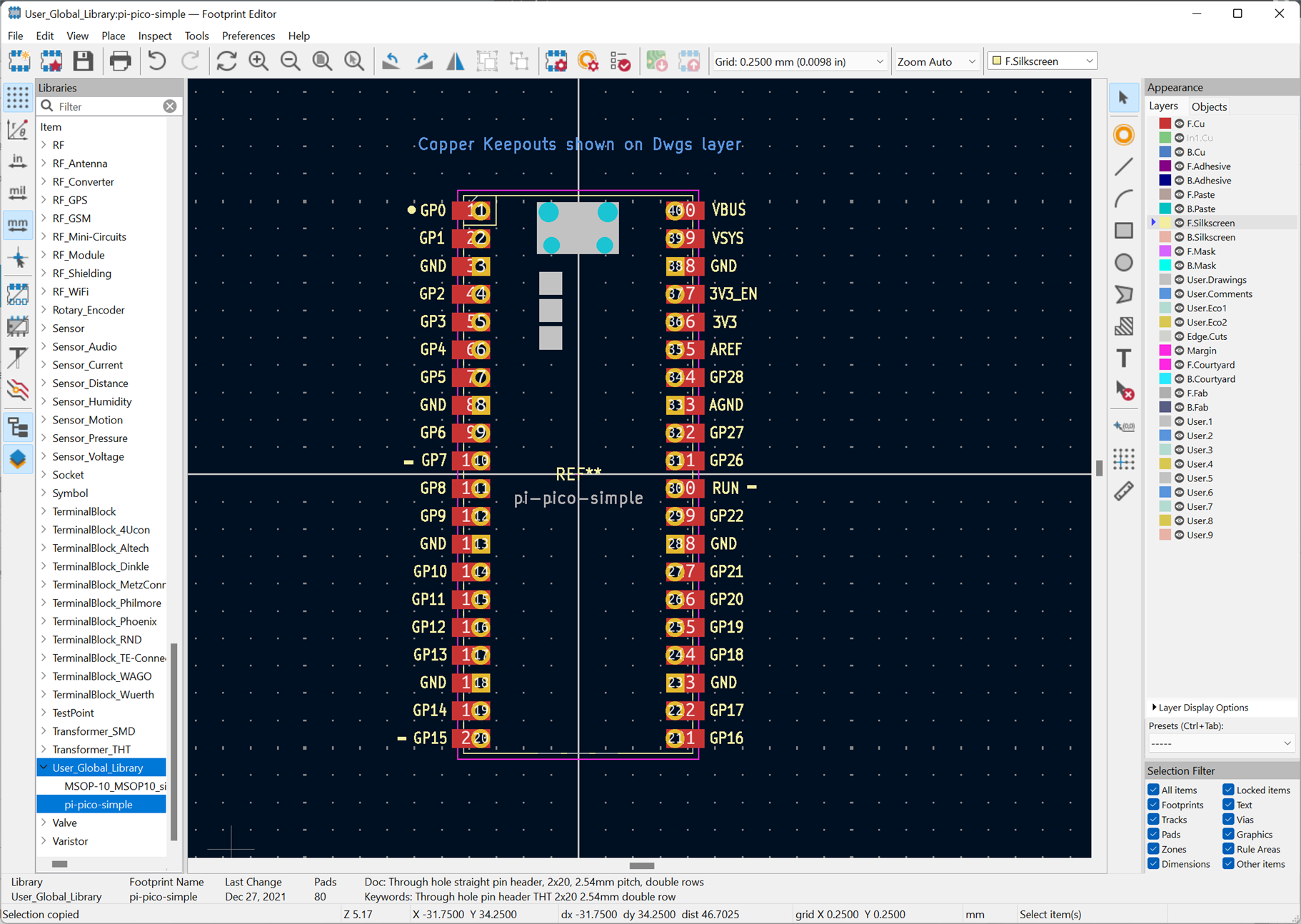The width and height of the screenshot is (1301, 924).
Task: Select the Draw Arc tool
Action: click(x=1124, y=199)
